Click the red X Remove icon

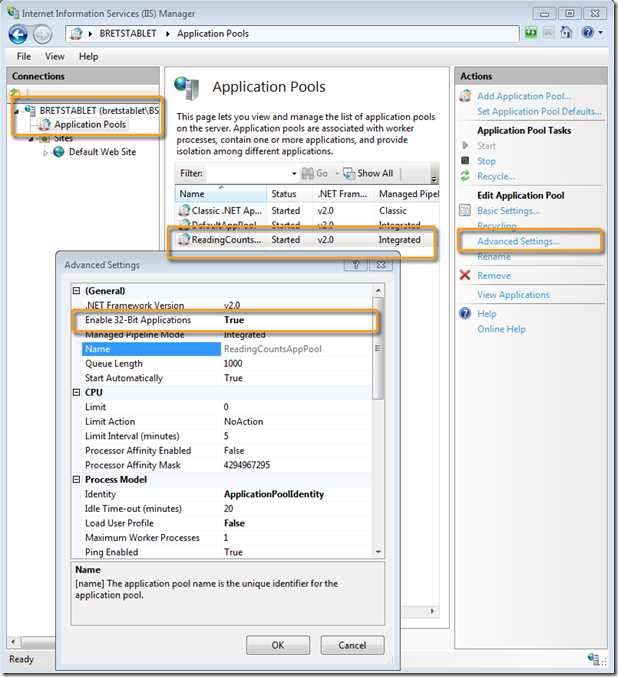[465, 275]
